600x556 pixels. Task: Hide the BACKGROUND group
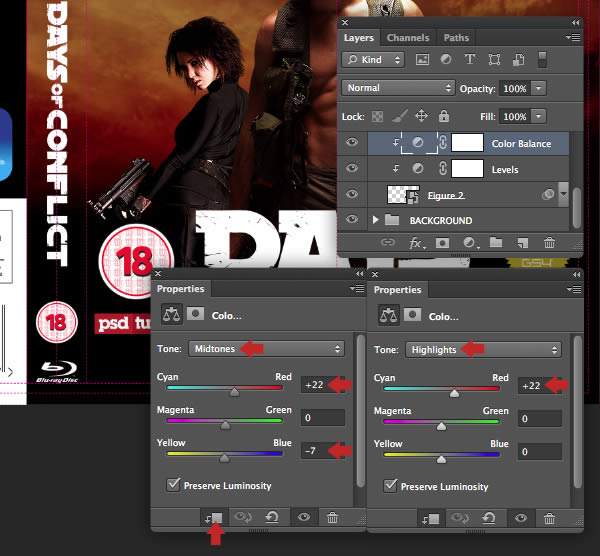(x=352, y=220)
